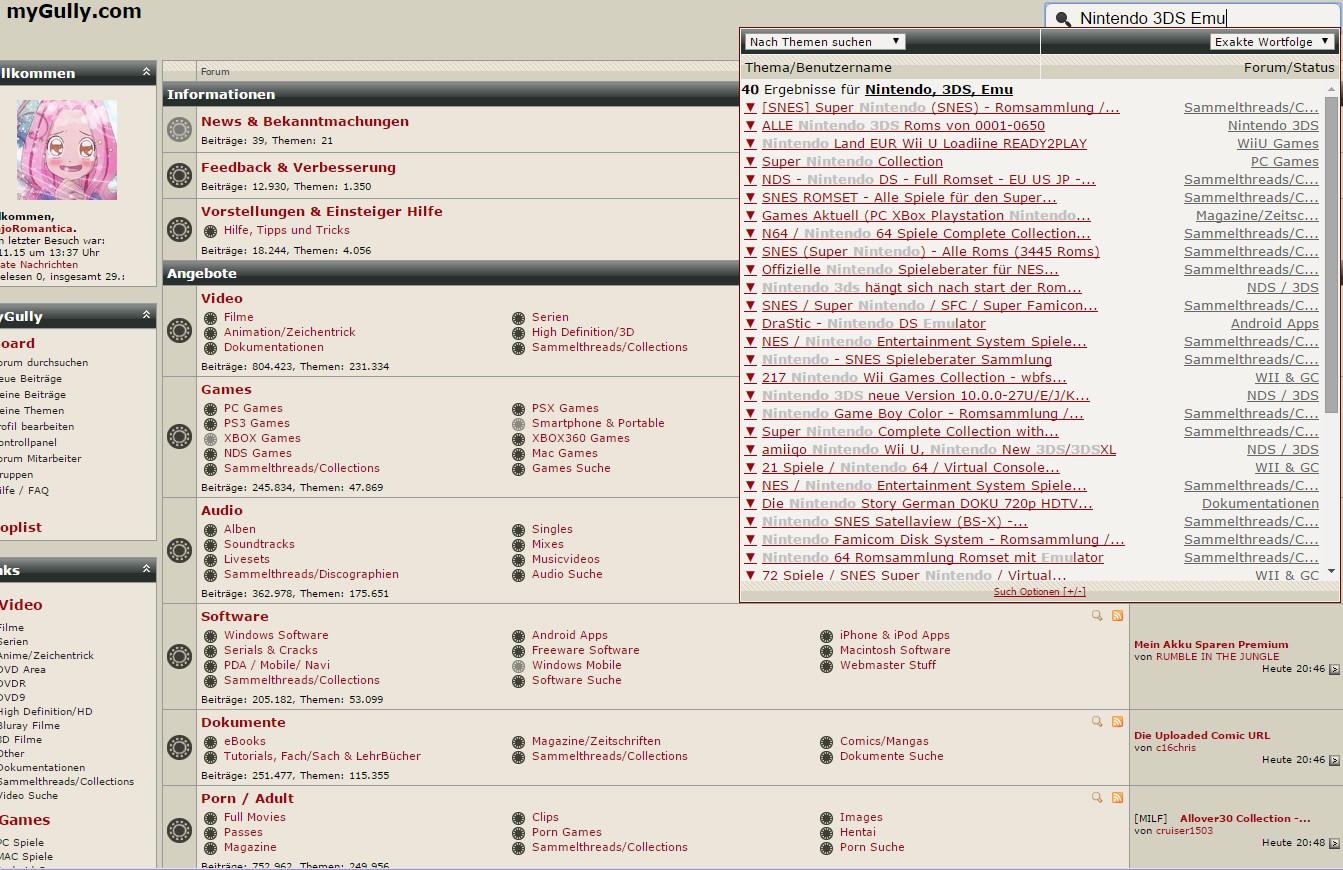Screen dimensions: 1343x870
Task: Click the forum status icon beside the Video category
Action: pyautogui.click(x=179, y=330)
